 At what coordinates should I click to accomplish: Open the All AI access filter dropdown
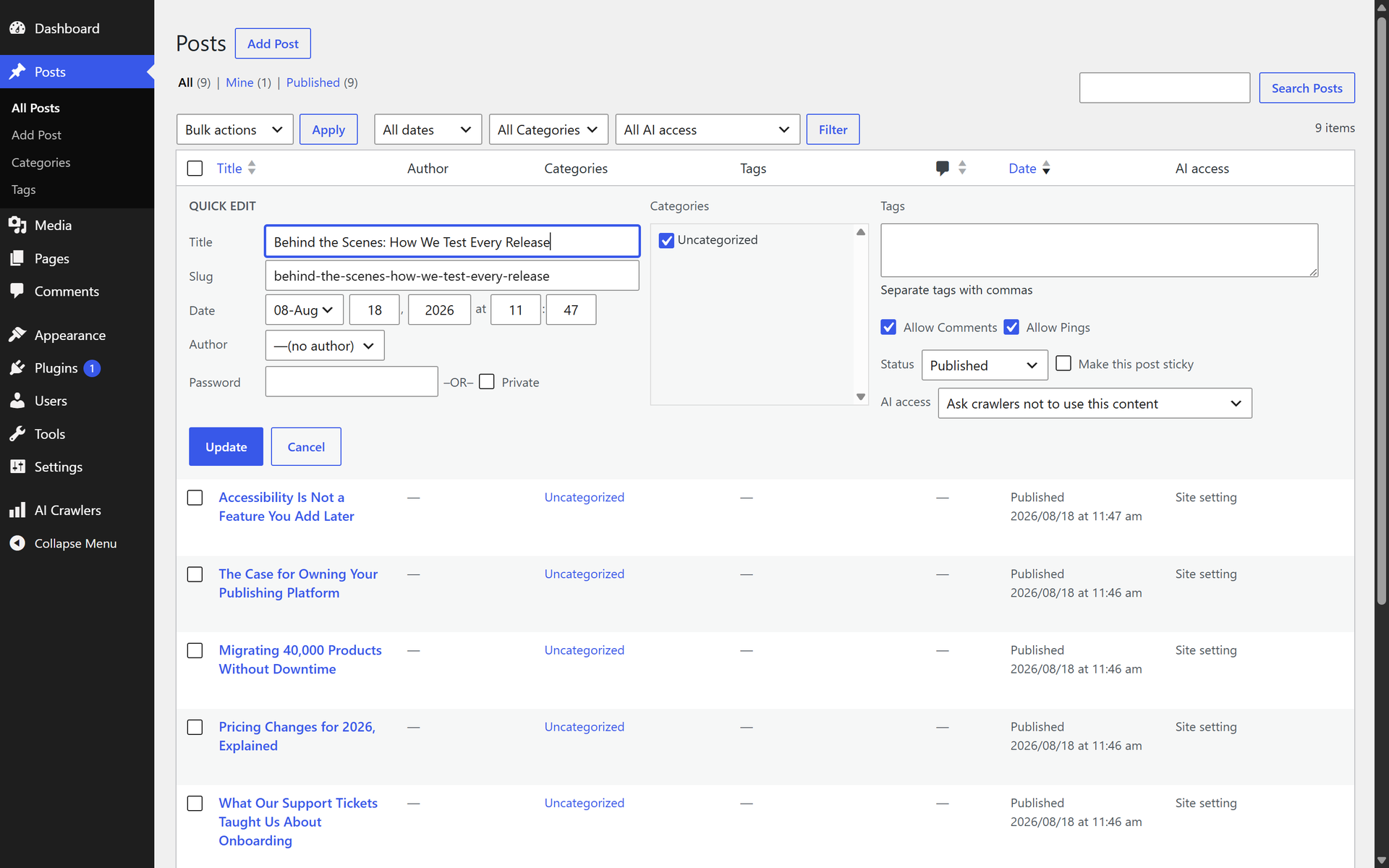708,129
